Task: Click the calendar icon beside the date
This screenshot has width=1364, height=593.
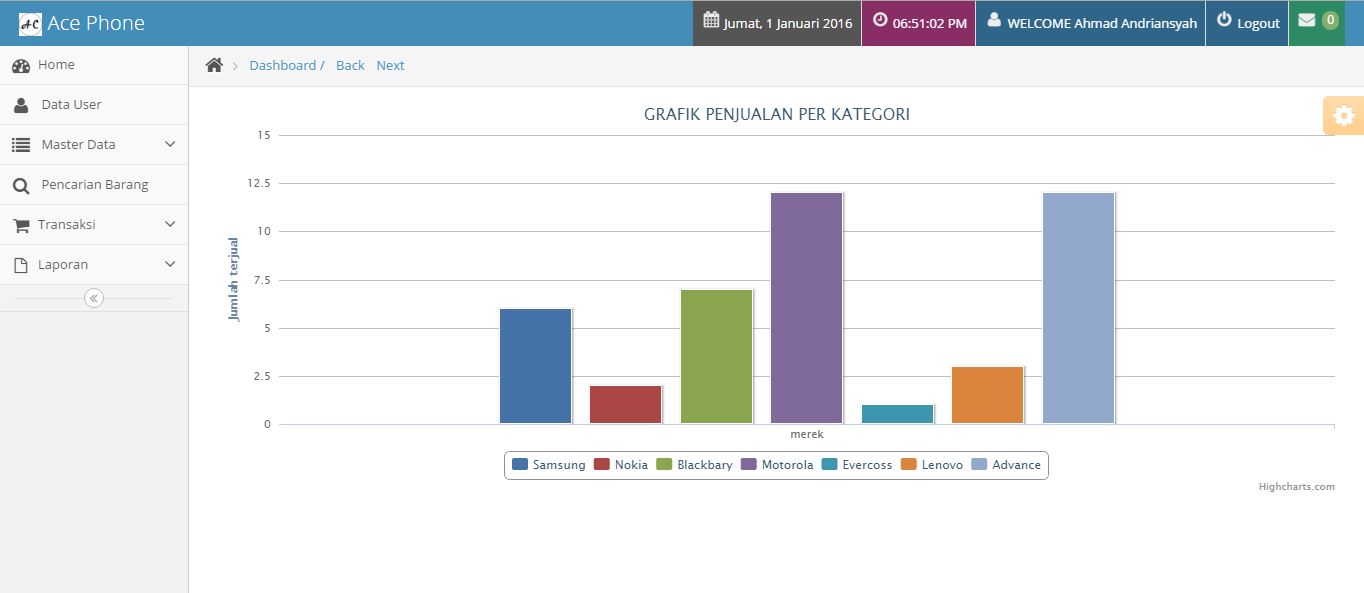Action: (711, 20)
